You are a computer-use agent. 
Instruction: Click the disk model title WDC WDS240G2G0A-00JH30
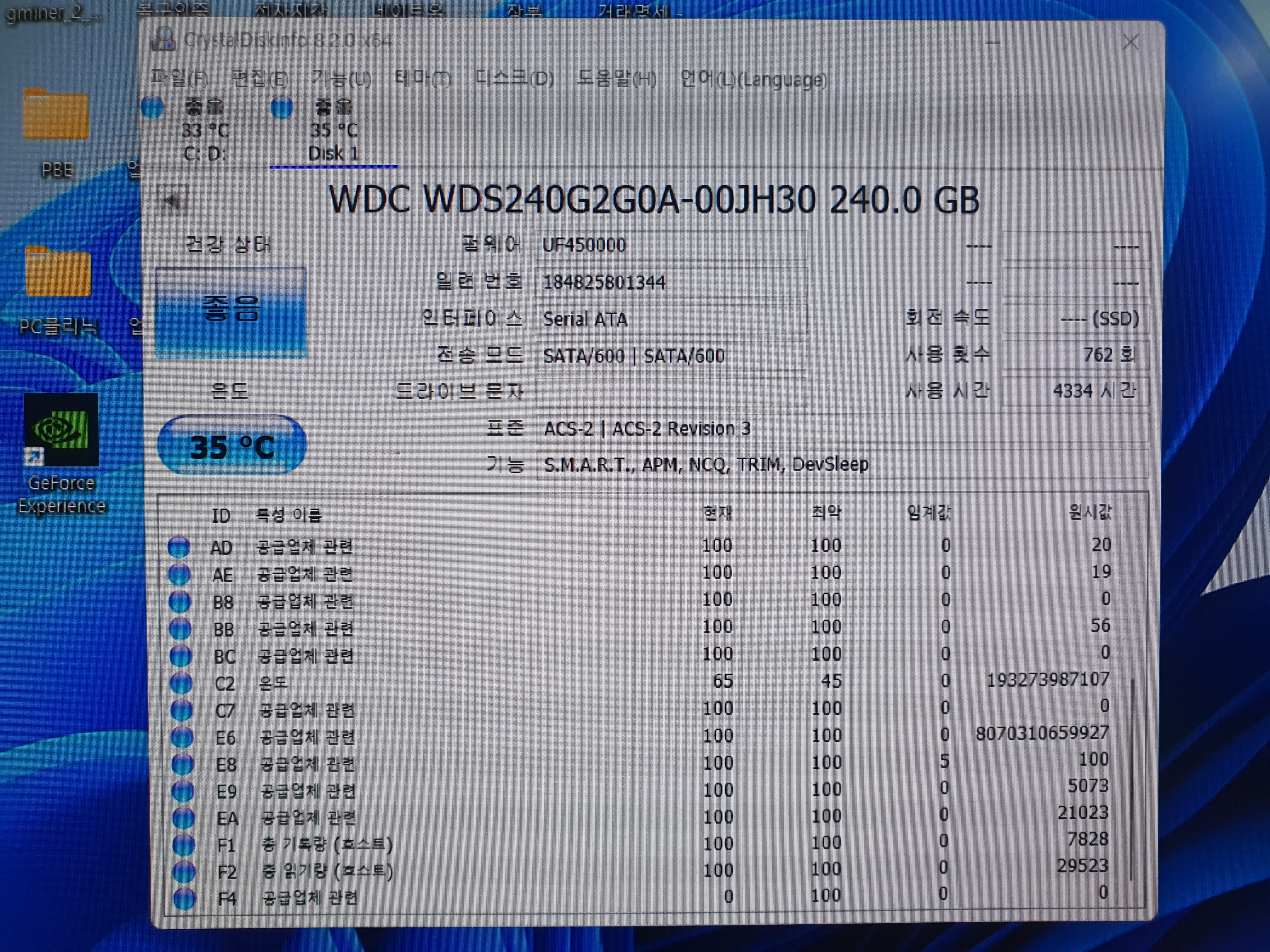[x=572, y=200]
